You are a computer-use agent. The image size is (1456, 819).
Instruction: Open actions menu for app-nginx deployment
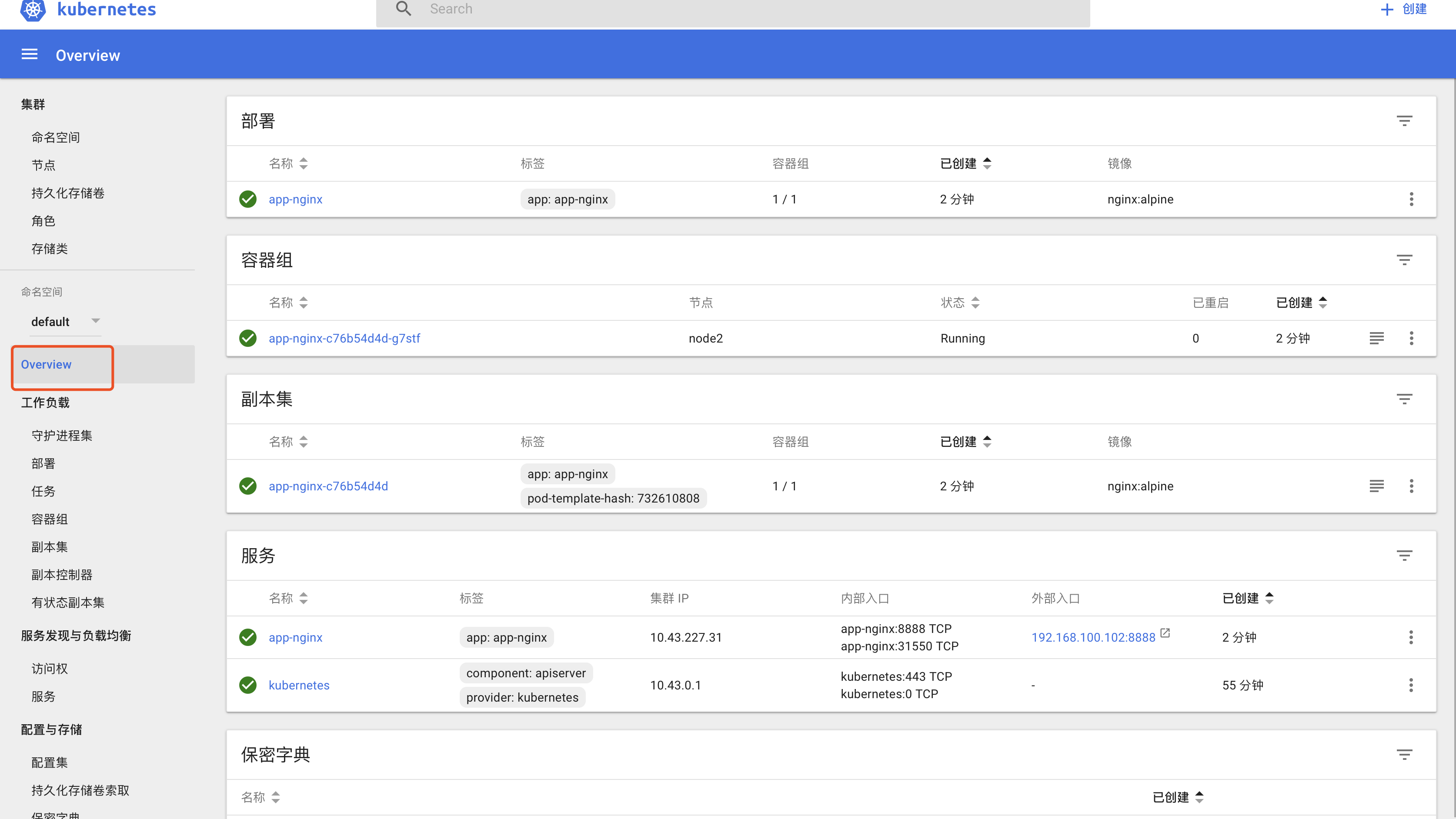click(1411, 199)
